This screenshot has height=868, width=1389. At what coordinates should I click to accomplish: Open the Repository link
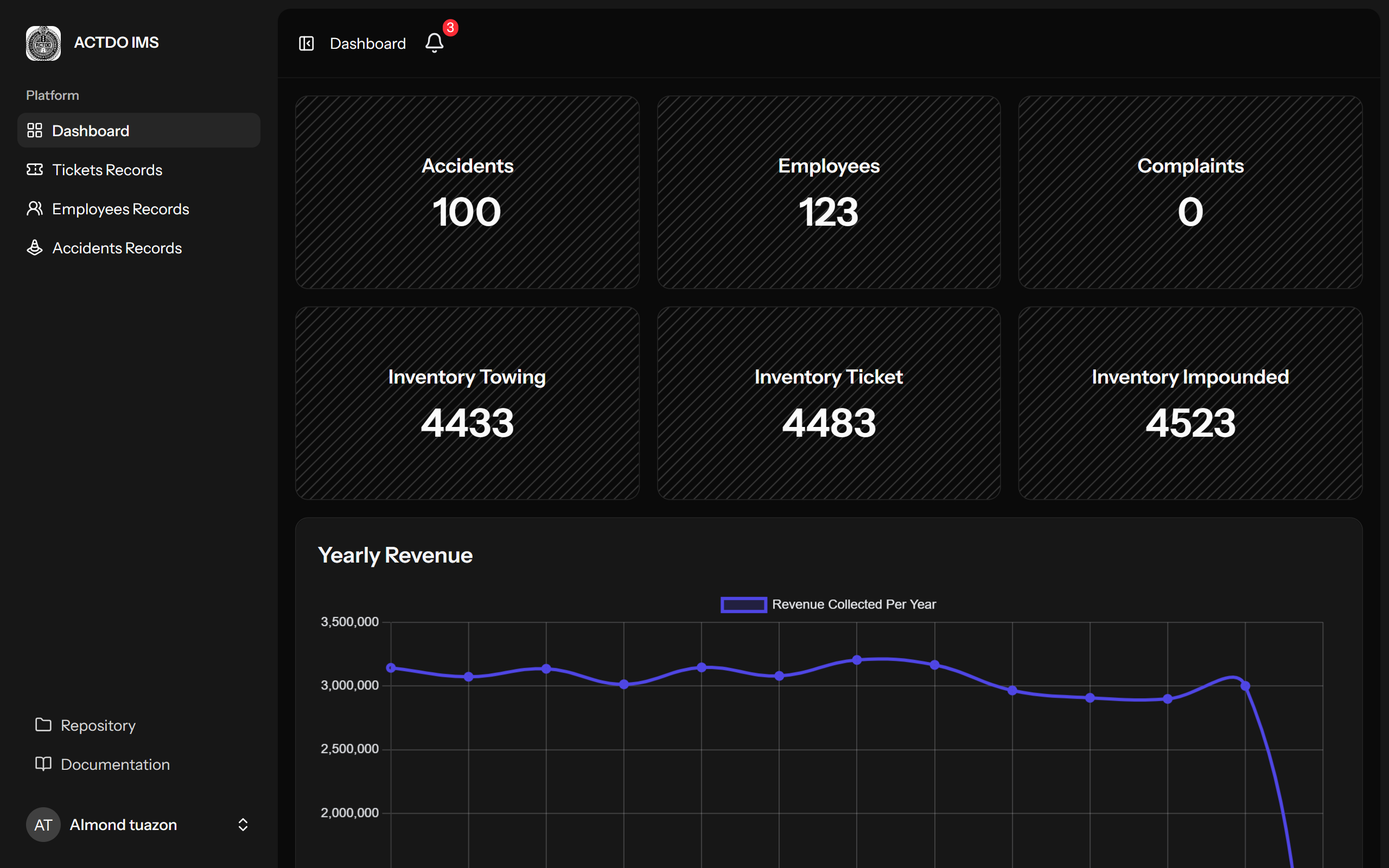tap(98, 725)
